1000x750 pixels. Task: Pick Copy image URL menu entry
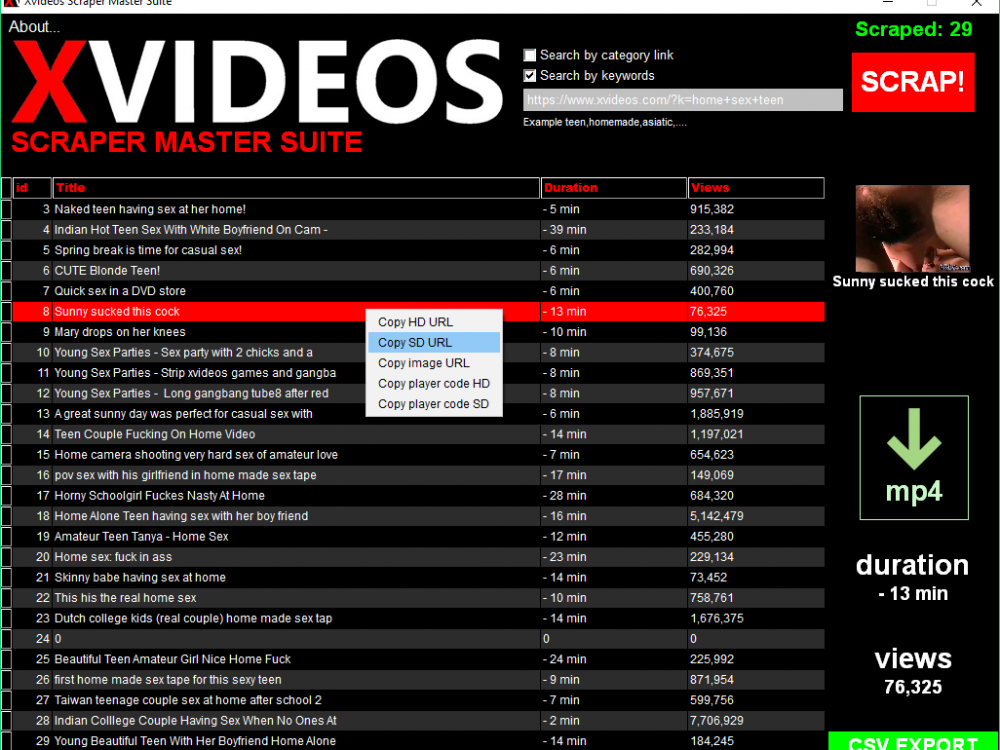pyautogui.click(x=434, y=363)
